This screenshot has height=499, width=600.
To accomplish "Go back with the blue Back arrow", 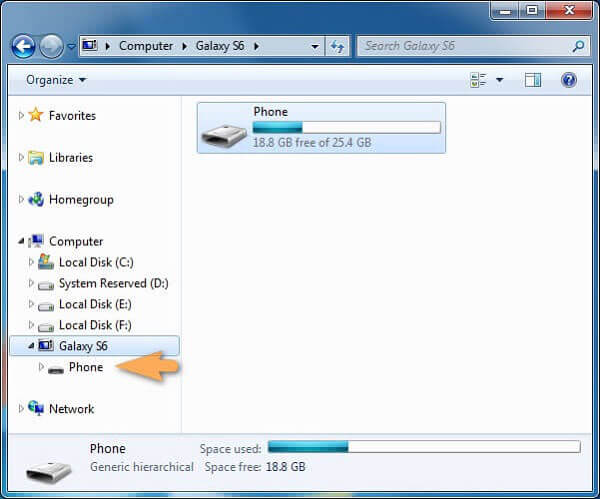I will pyautogui.click(x=23, y=47).
